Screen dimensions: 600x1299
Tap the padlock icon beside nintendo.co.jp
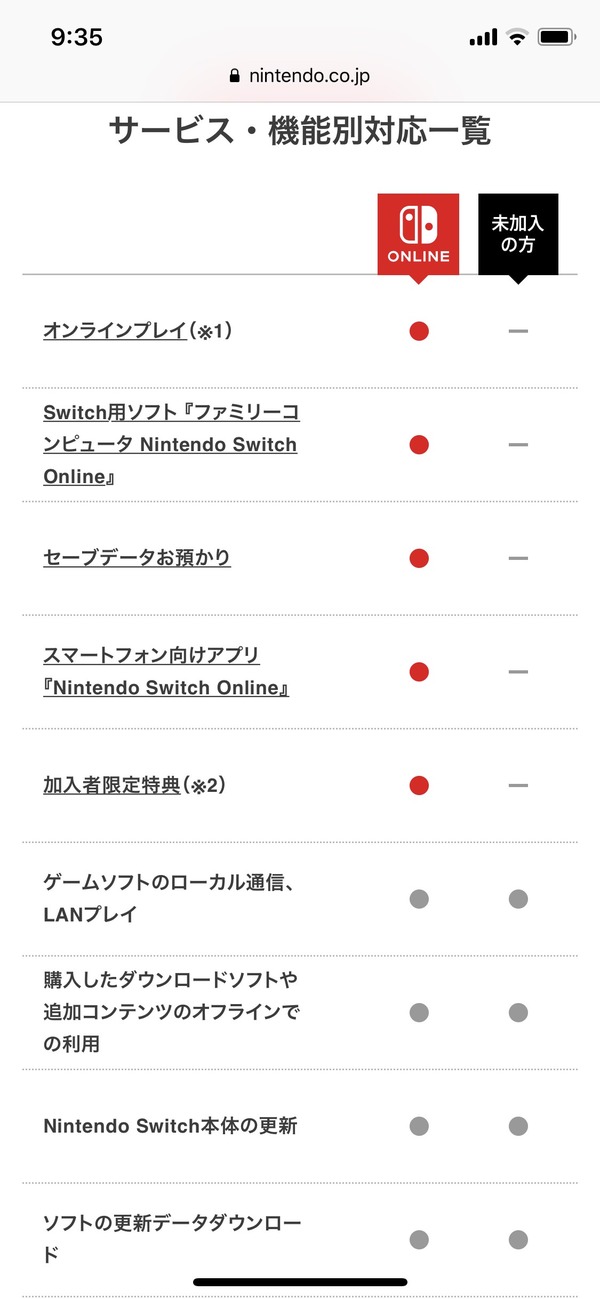tap(235, 75)
